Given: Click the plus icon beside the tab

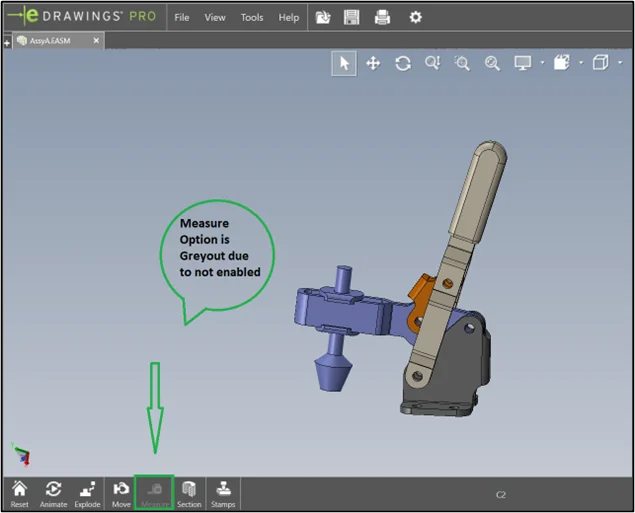Looking at the screenshot, I should point(7,43).
